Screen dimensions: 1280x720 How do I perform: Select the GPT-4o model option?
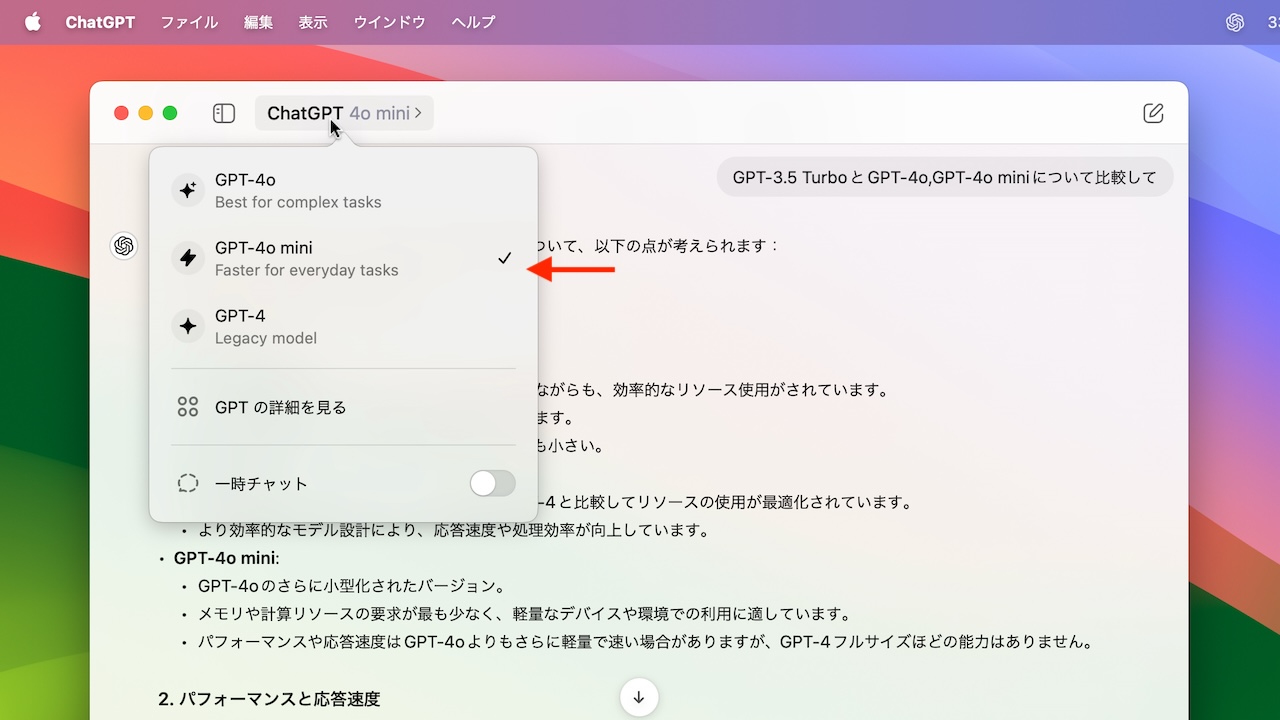pyautogui.click(x=343, y=190)
